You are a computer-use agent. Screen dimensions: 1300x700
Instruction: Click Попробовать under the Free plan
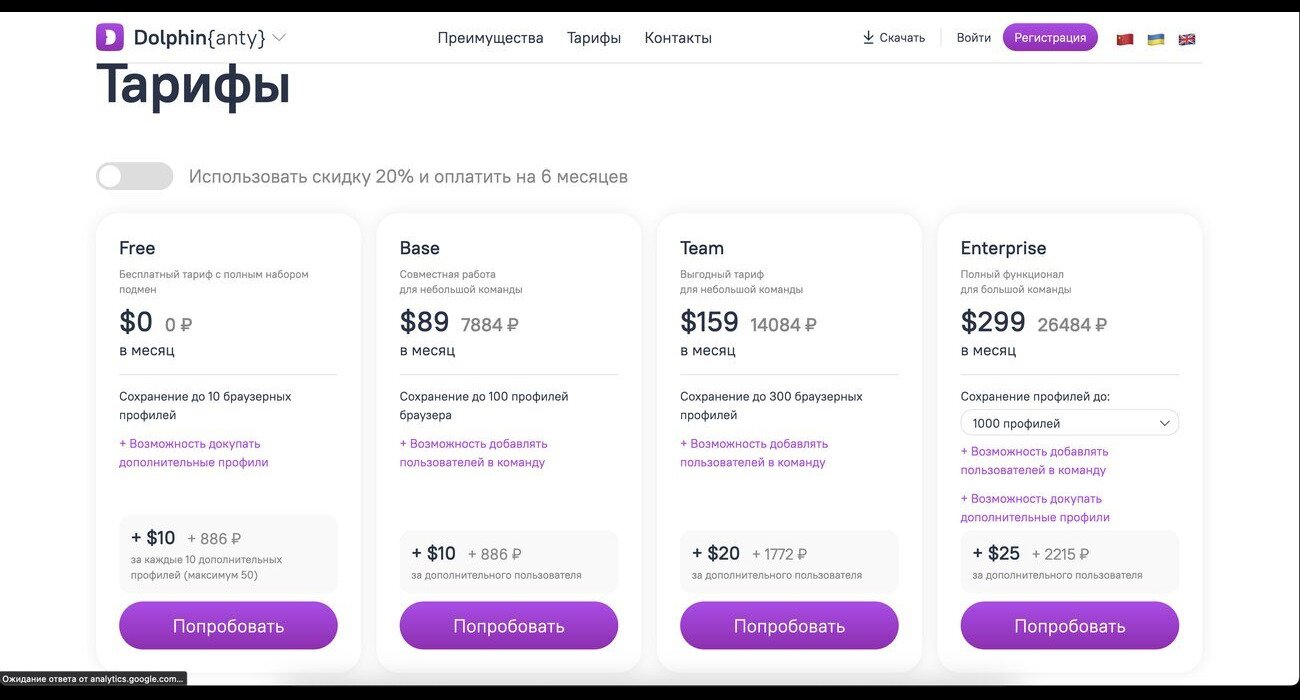click(228, 626)
